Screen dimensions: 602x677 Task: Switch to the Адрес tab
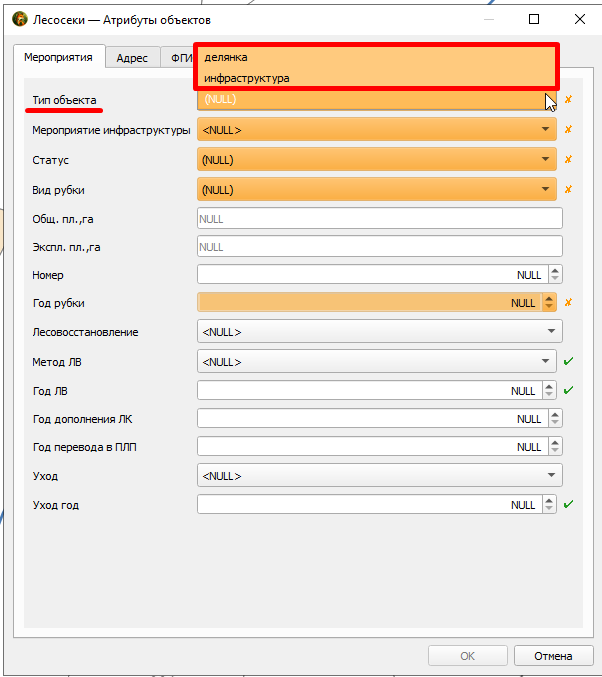(x=132, y=58)
